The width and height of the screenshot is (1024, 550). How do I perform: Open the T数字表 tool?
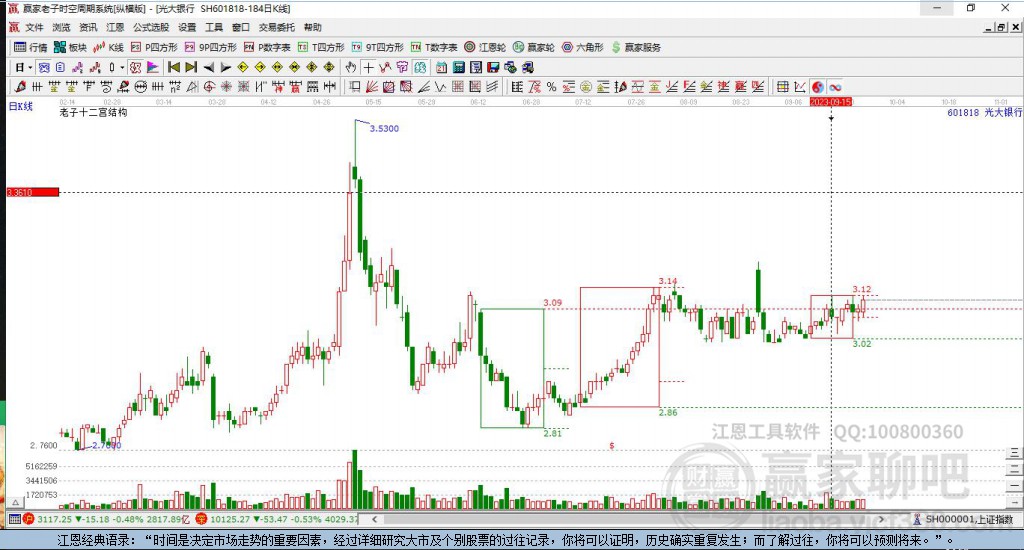[434, 47]
